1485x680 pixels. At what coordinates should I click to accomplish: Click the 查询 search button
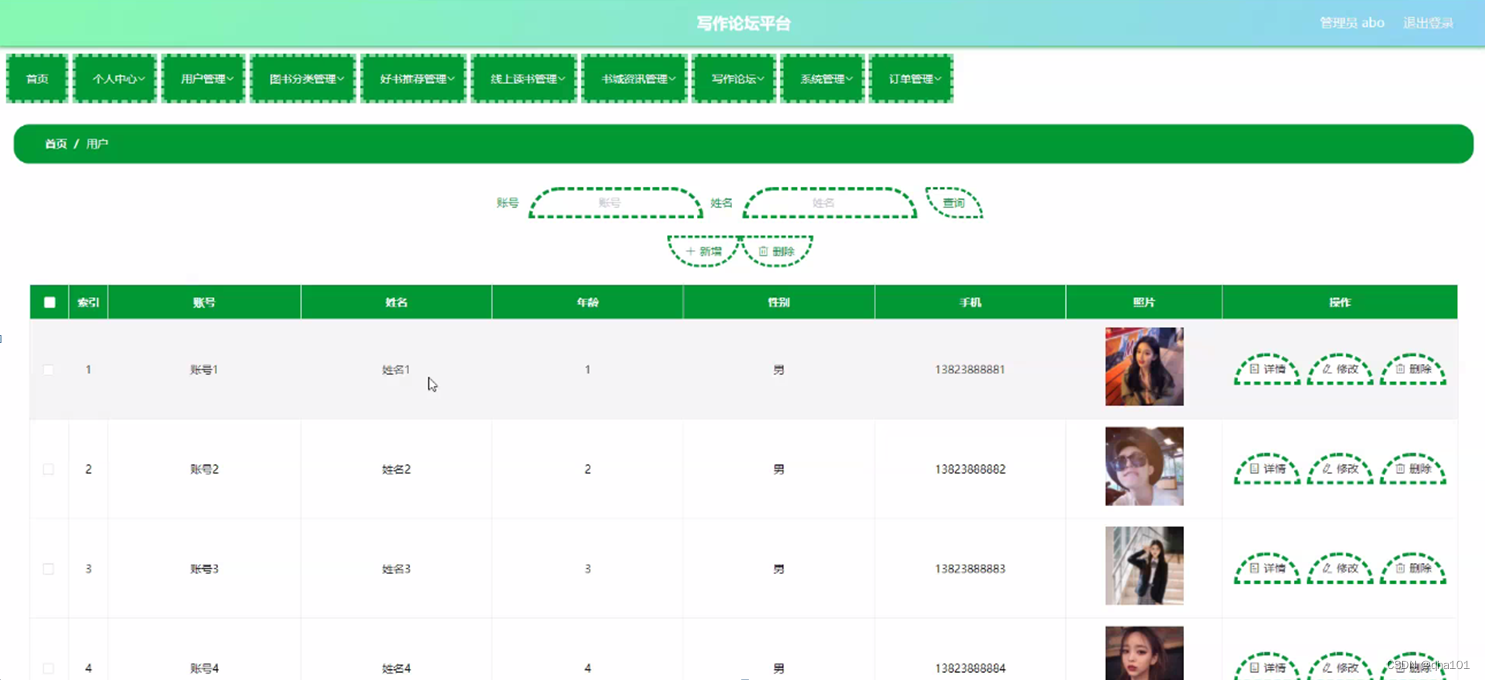pyautogui.click(x=954, y=203)
